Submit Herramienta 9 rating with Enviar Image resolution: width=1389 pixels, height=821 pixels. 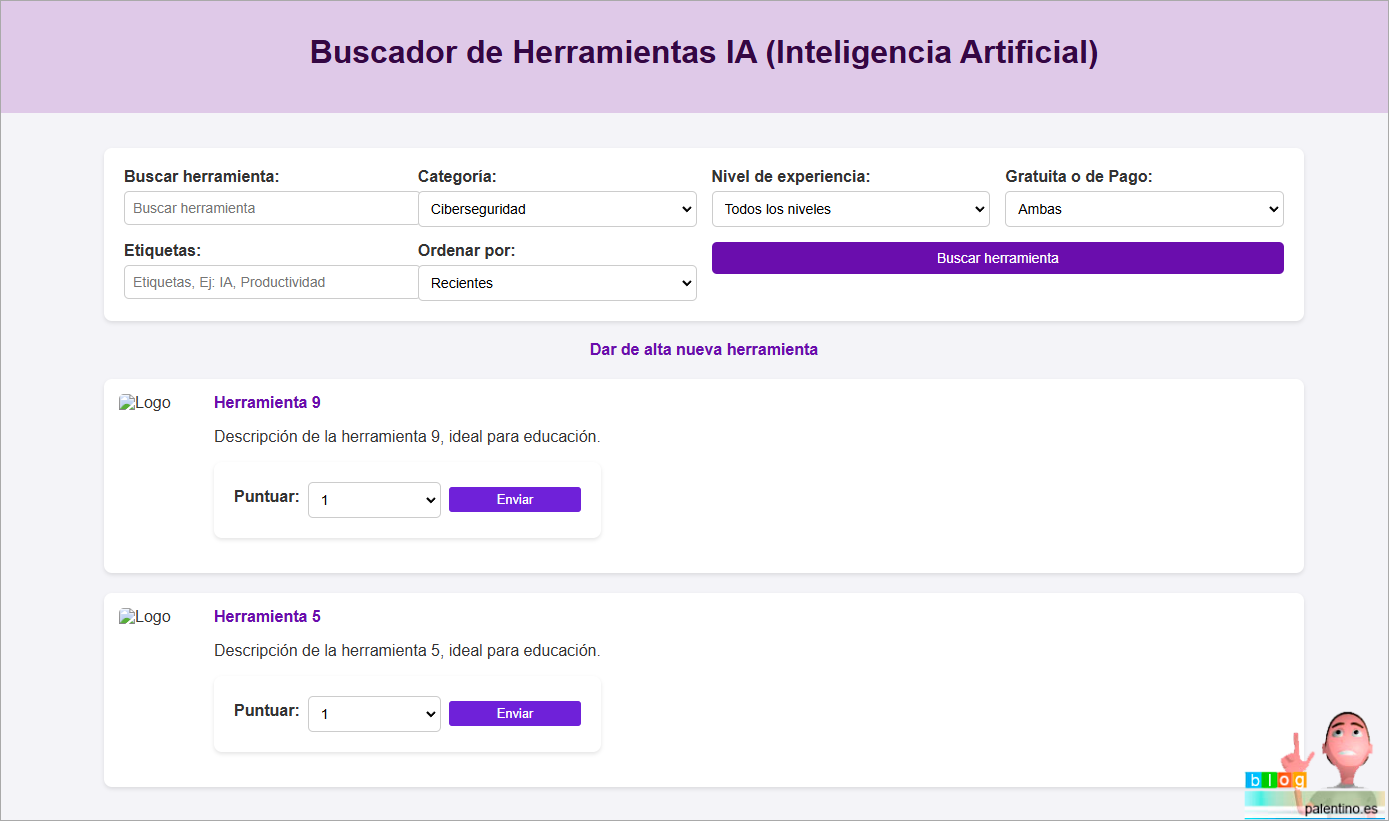515,500
